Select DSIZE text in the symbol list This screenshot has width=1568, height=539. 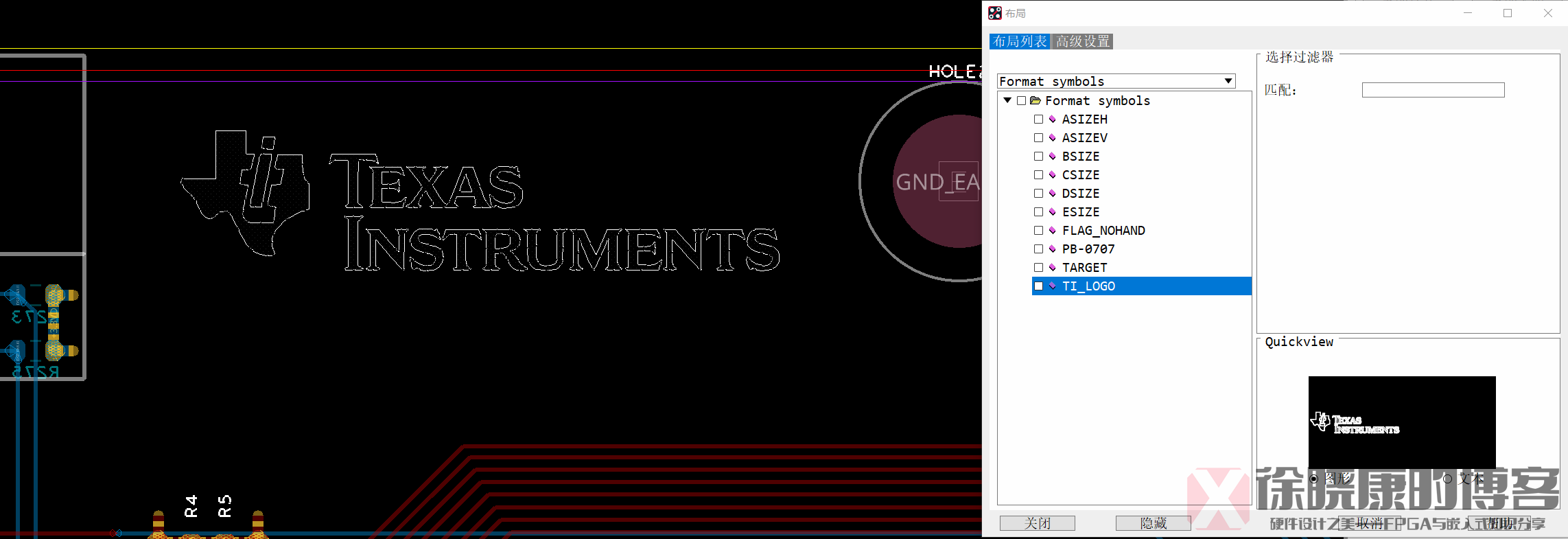[x=1081, y=194]
